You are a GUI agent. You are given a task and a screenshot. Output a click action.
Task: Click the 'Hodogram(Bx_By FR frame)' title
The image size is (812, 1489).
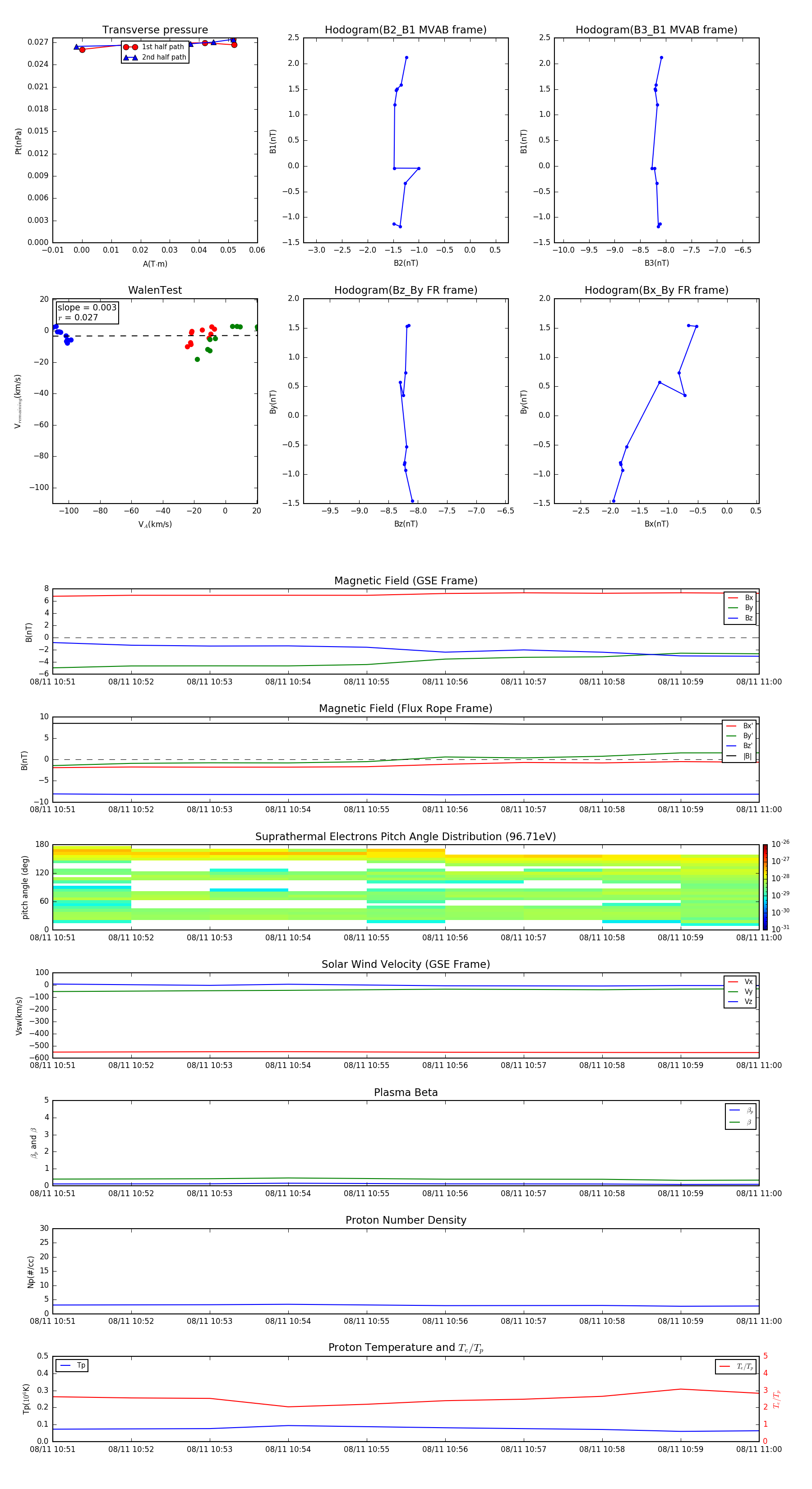pyautogui.click(x=656, y=290)
